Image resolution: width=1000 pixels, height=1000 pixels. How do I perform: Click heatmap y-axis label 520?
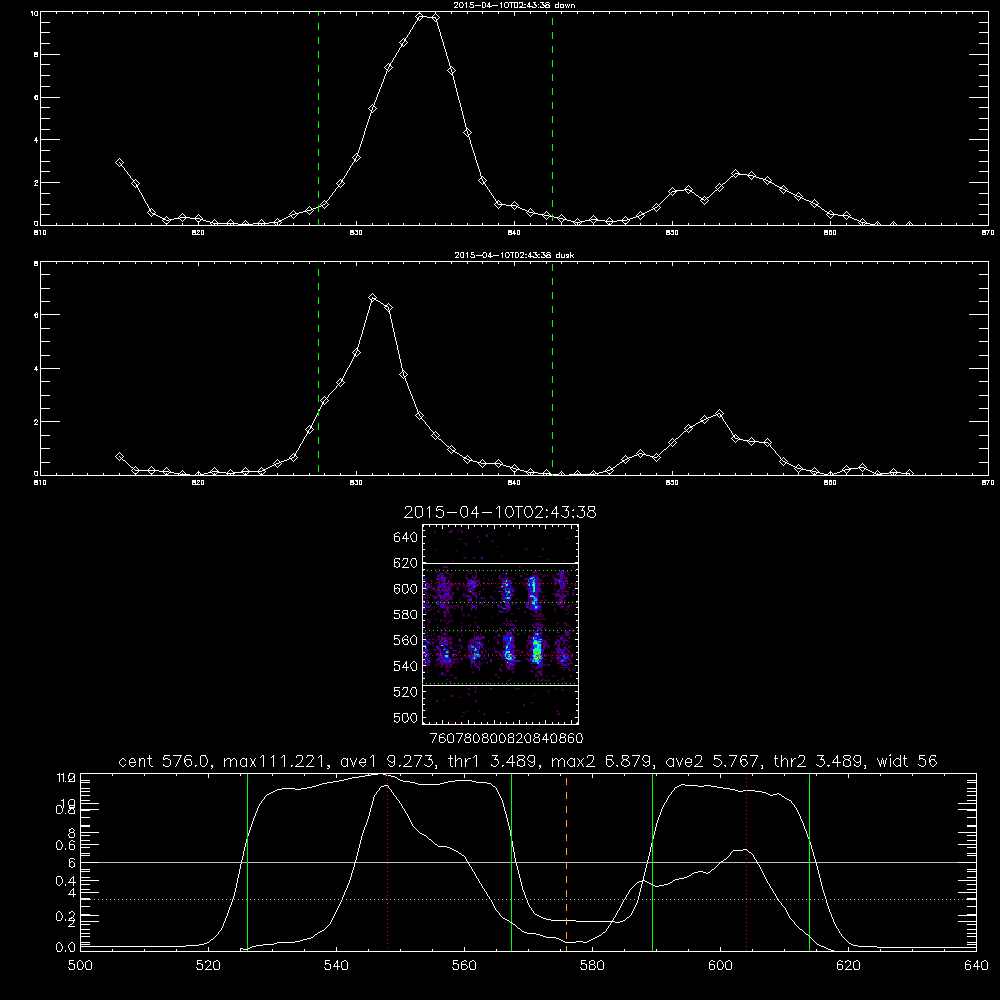click(x=406, y=692)
